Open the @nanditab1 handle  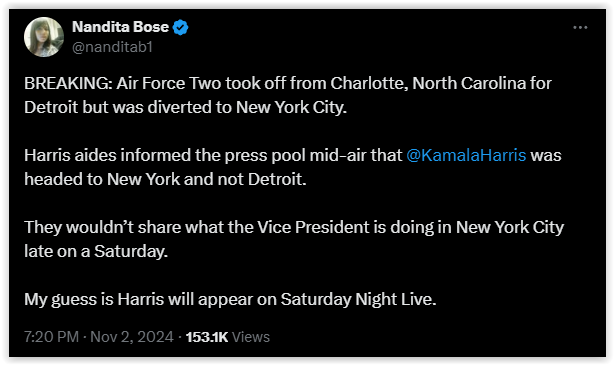[x=112, y=47]
